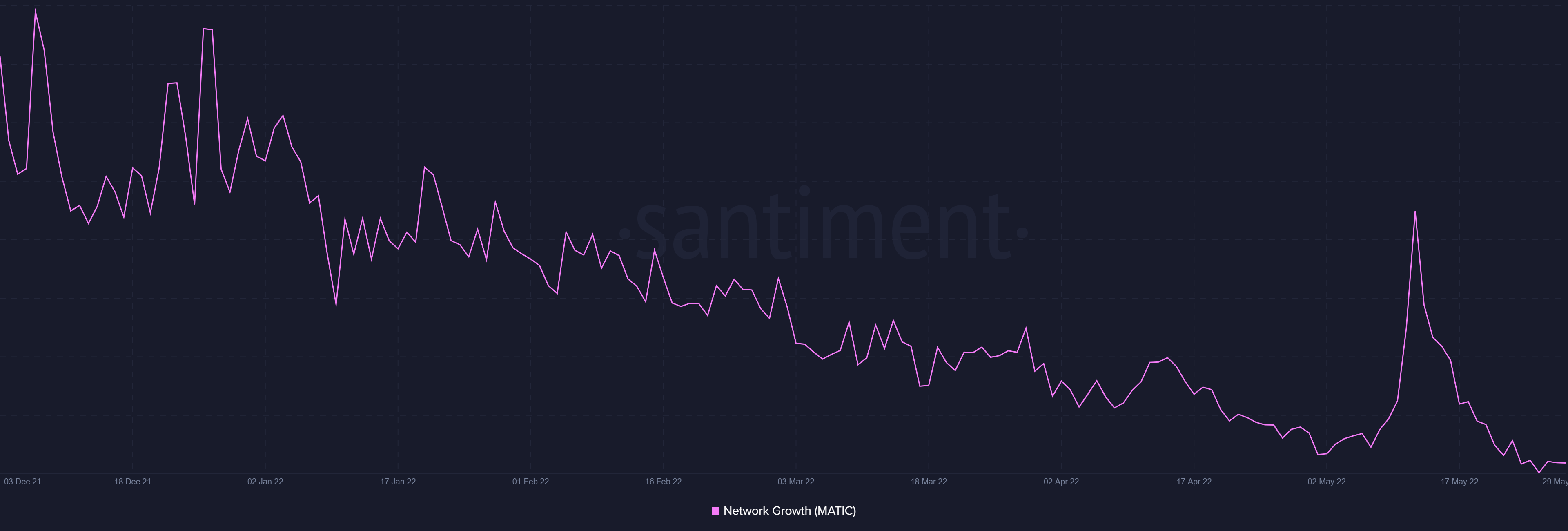Click the pink Network Growth legend swatch
Screen dimensions: 1568x531
716,511
